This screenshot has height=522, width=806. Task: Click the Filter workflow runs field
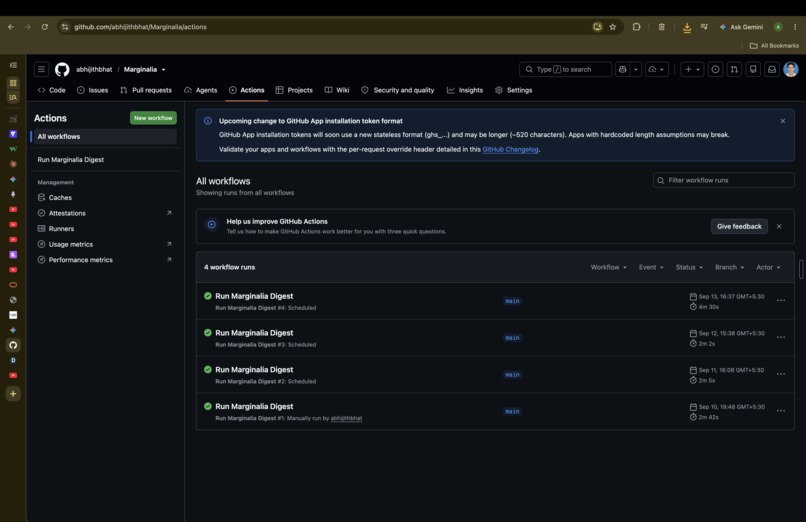tap(724, 180)
